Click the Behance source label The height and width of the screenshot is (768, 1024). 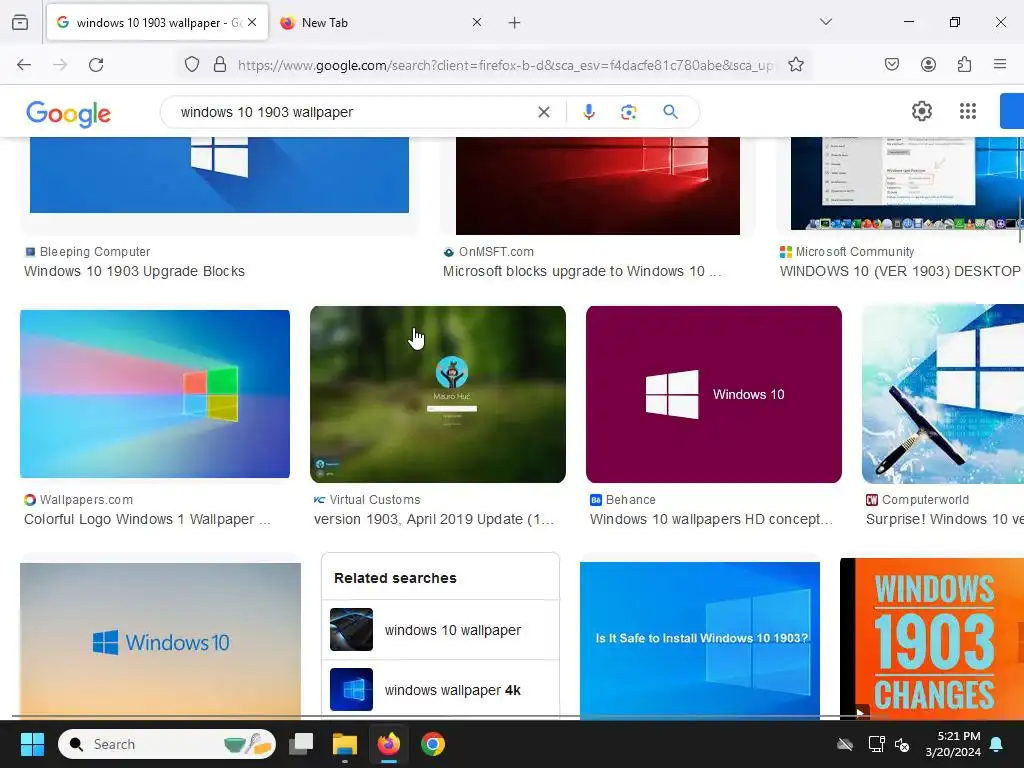pyautogui.click(x=630, y=500)
